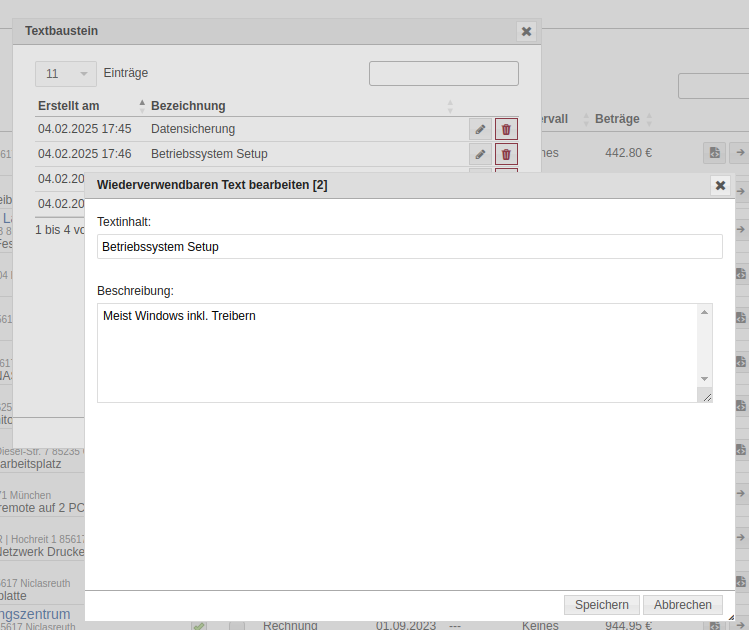The image size is (749, 630).
Task: Click inside the Beschreibung text area
Action: [396, 352]
